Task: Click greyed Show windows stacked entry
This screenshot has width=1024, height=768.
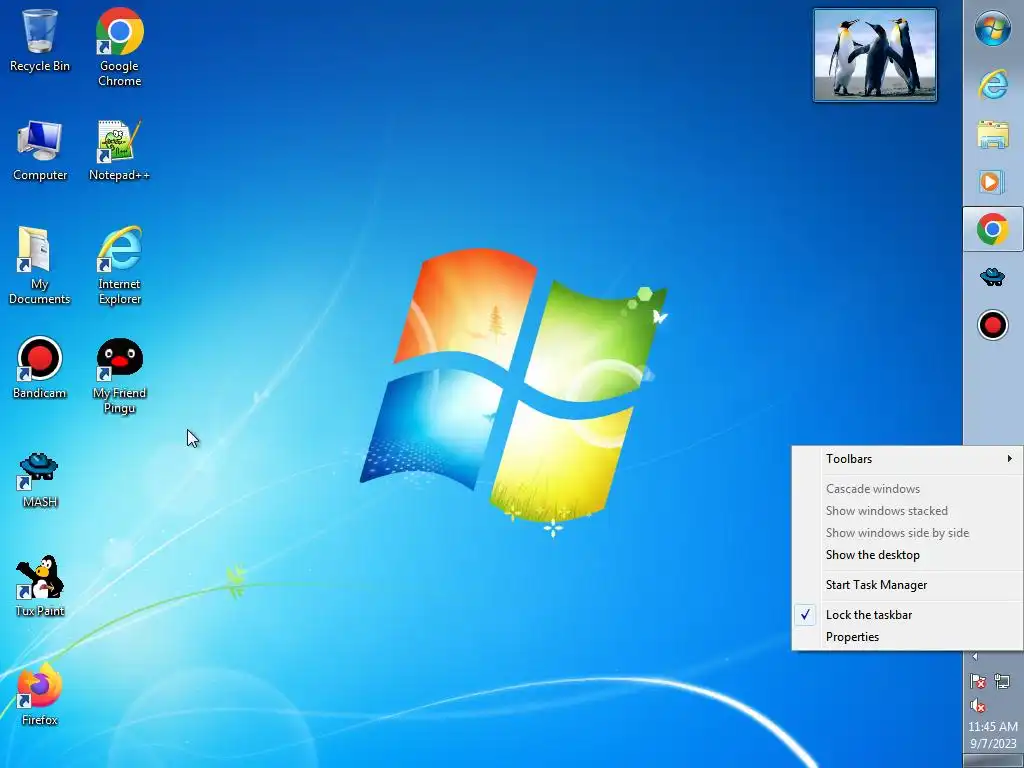Action: 907,511
